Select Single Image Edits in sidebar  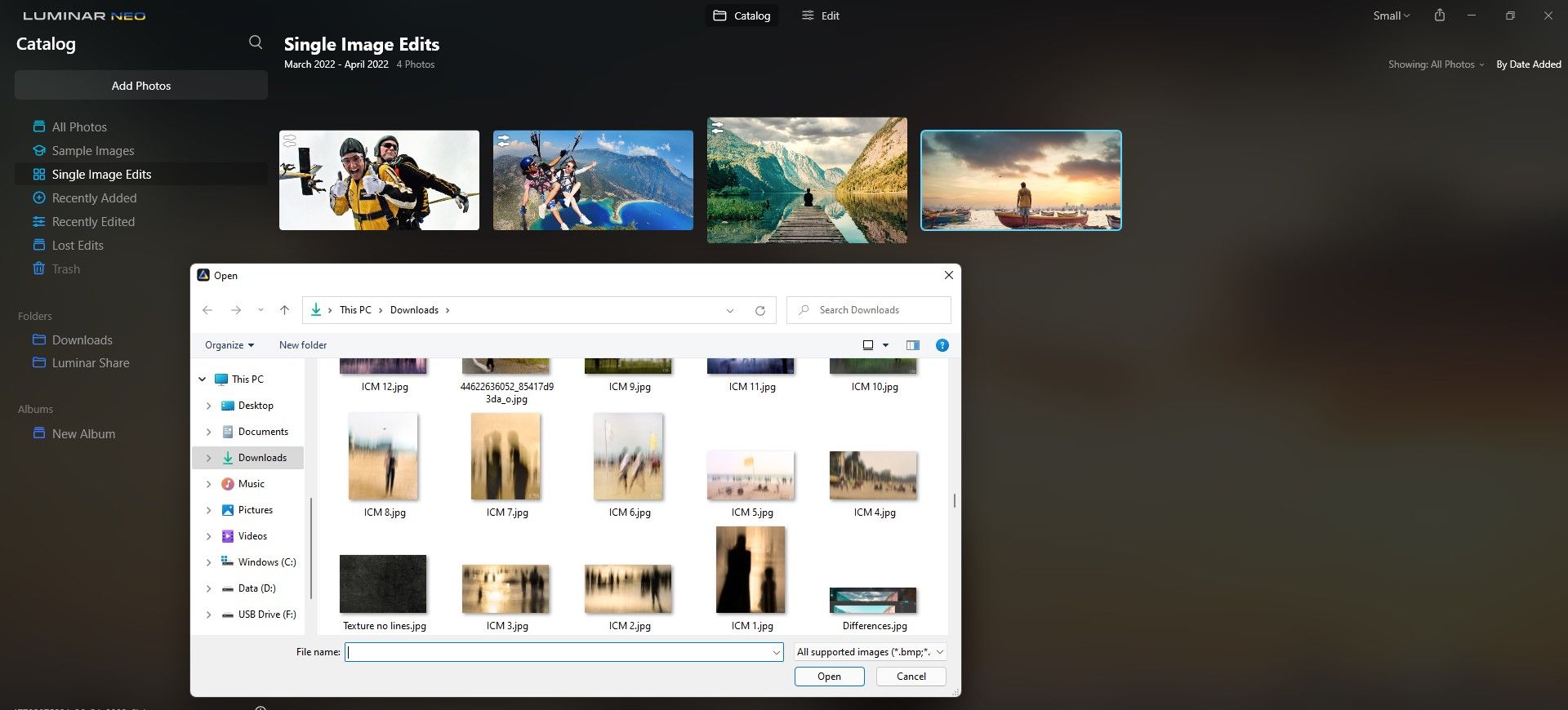pyautogui.click(x=140, y=175)
